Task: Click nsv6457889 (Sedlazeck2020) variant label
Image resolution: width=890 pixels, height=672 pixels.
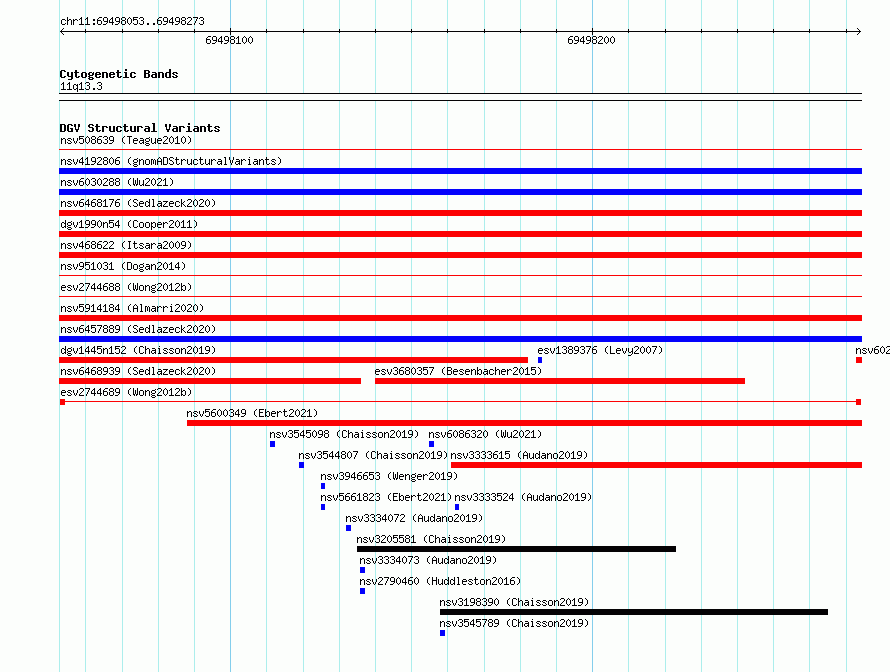Action: tap(138, 329)
